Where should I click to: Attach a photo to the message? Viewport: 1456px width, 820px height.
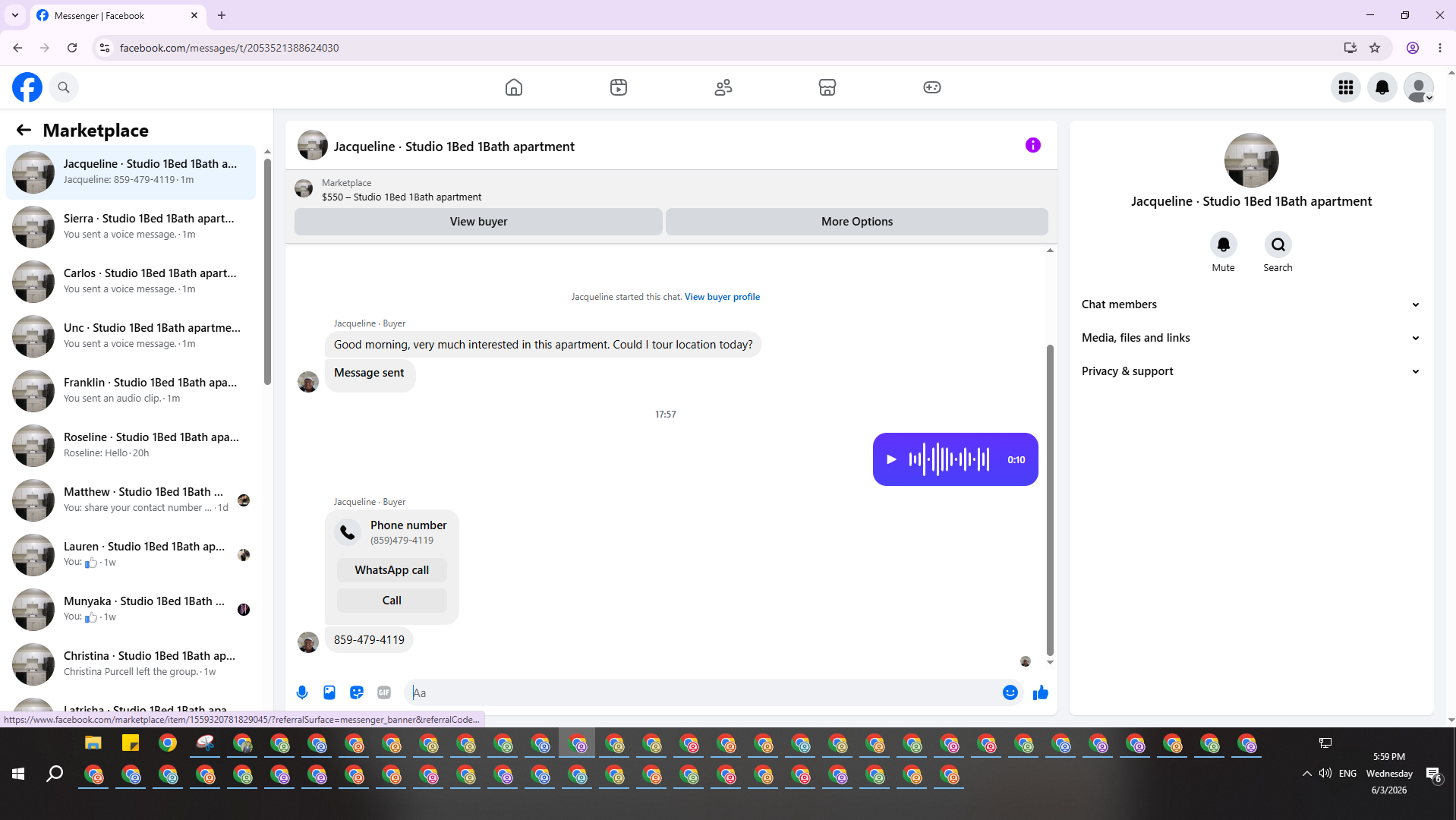coord(329,692)
